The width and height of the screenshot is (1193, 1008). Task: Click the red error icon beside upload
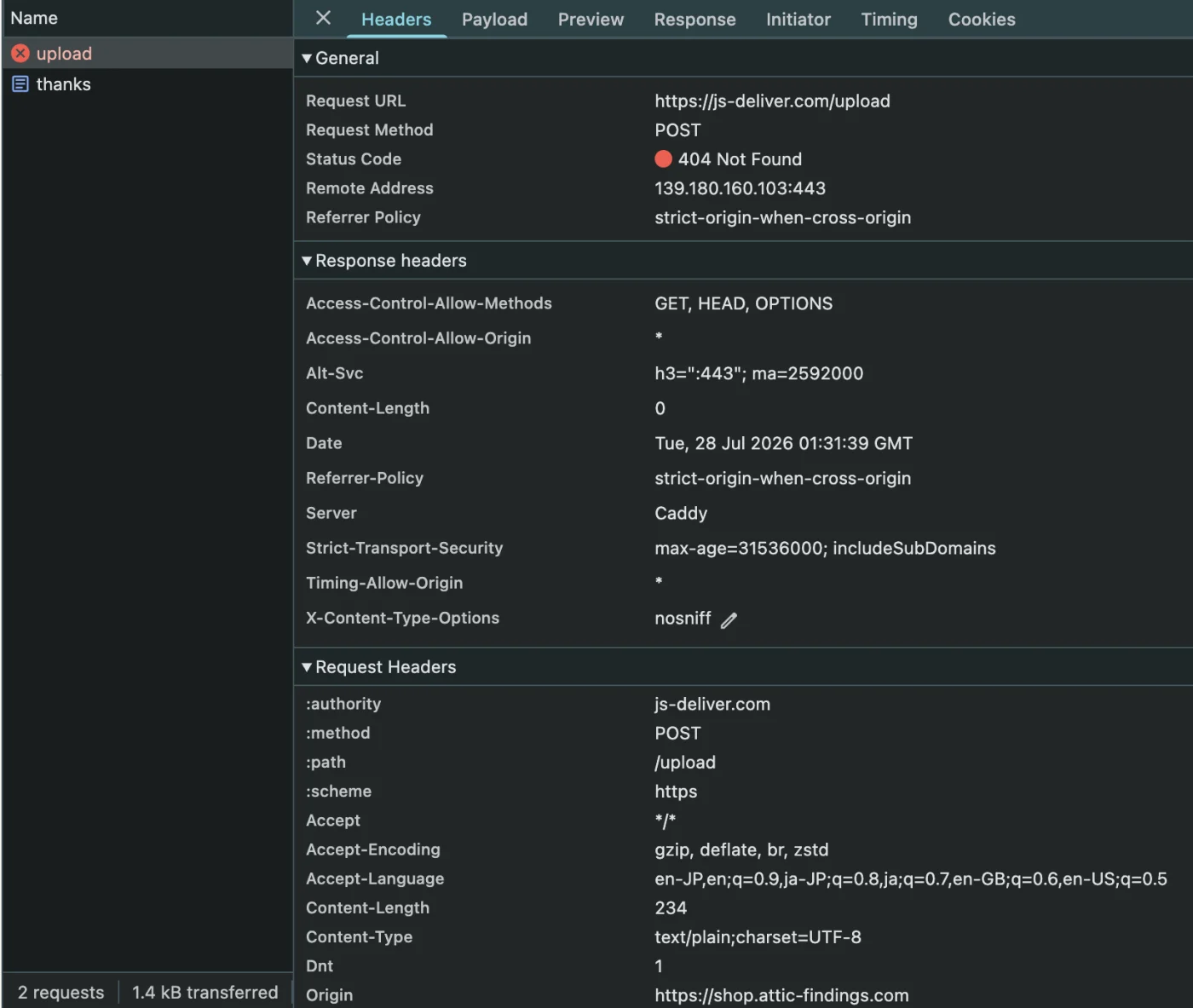(x=20, y=54)
